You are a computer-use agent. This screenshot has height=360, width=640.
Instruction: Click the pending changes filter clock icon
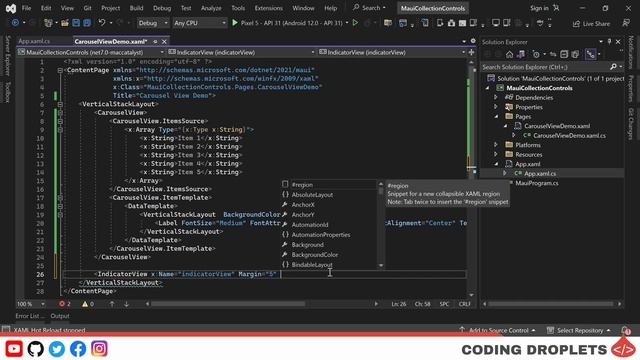click(536, 54)
